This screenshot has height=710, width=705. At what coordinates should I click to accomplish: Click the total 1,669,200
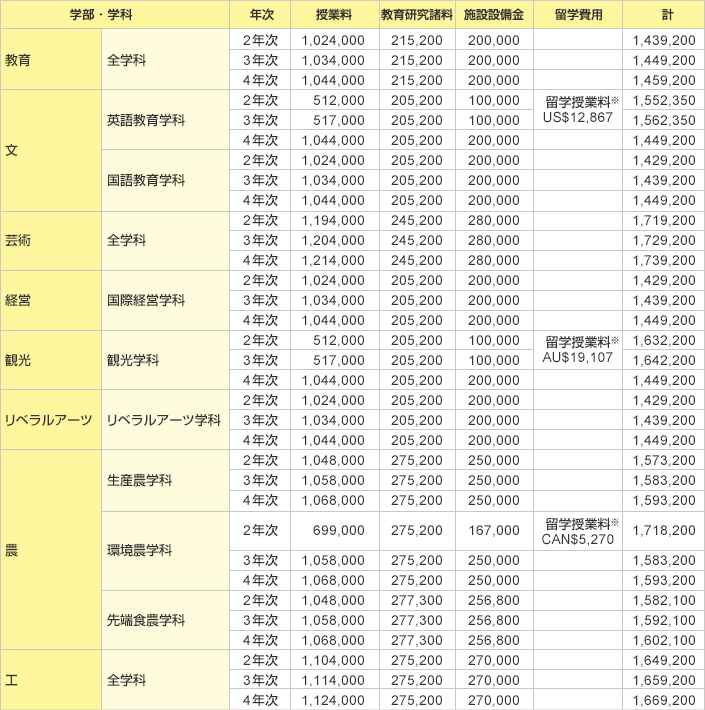coord(663,700)
